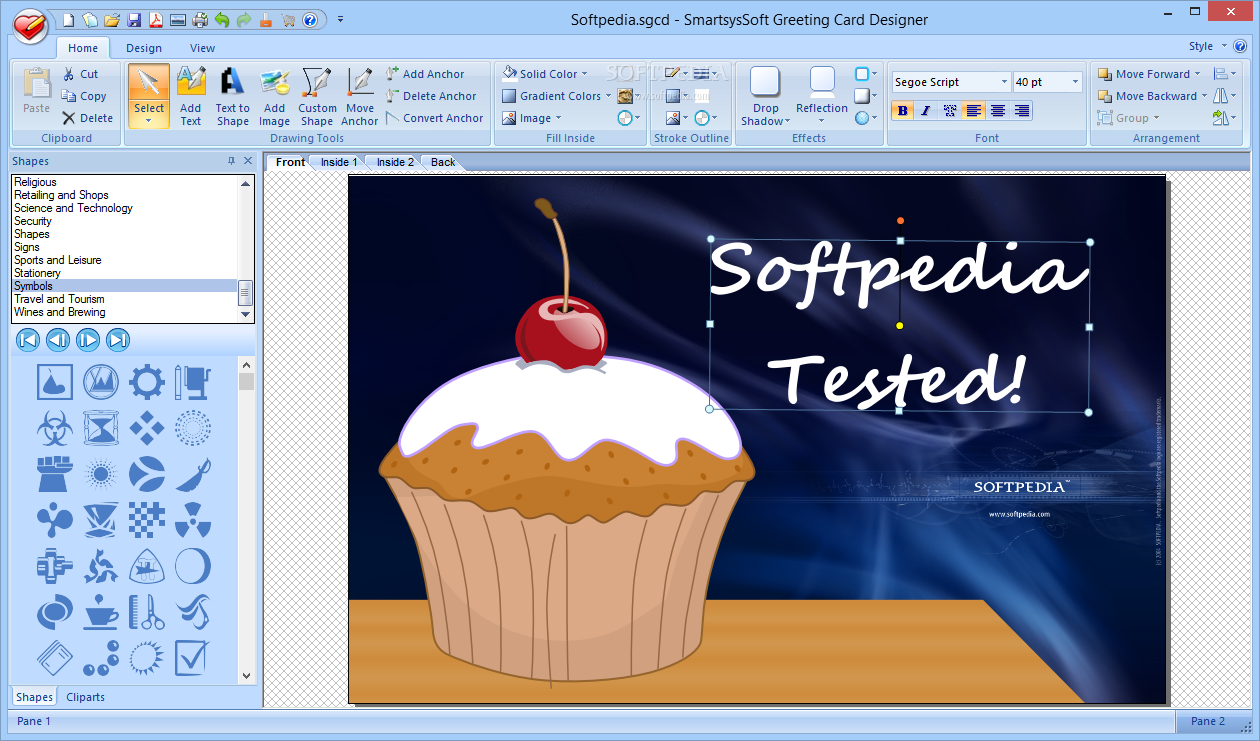The width and height of the screenshot is (1260, 741).
Task: Insert the gear cog shape
Action: [147, 381]
